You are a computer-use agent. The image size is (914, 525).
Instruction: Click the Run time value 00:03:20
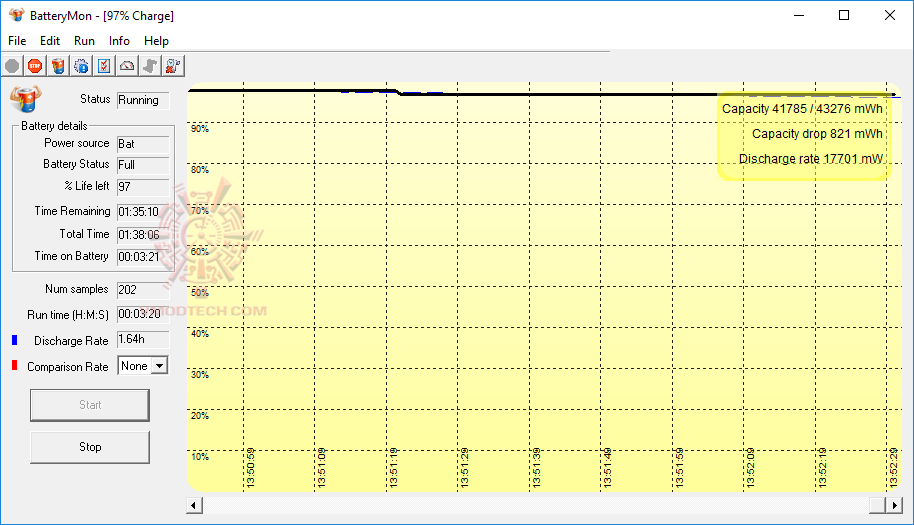point(143,314)
